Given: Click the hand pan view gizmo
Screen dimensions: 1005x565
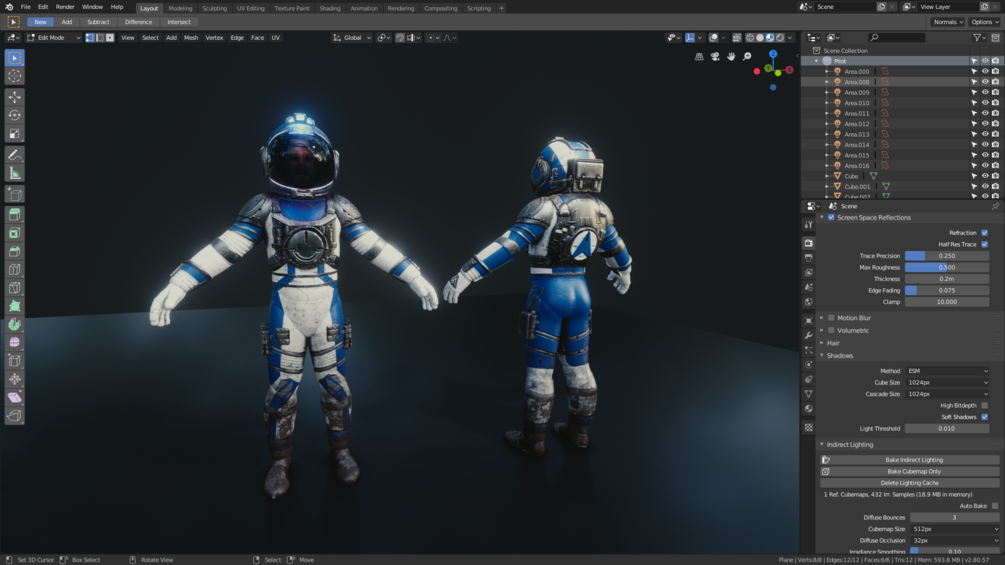Looking at the screenshot, I should [731, 56].
